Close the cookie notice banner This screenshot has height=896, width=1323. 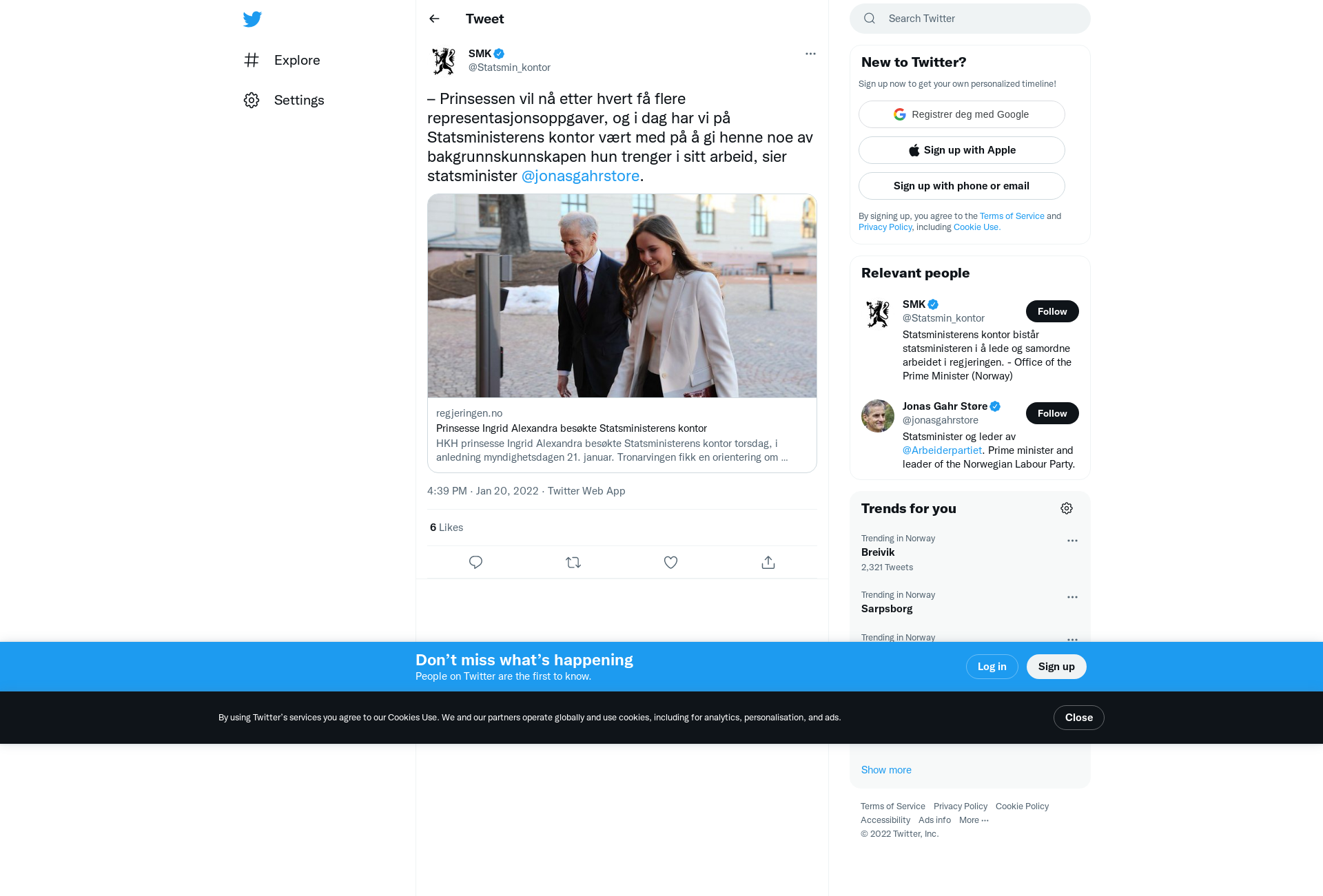[1079, 718]
